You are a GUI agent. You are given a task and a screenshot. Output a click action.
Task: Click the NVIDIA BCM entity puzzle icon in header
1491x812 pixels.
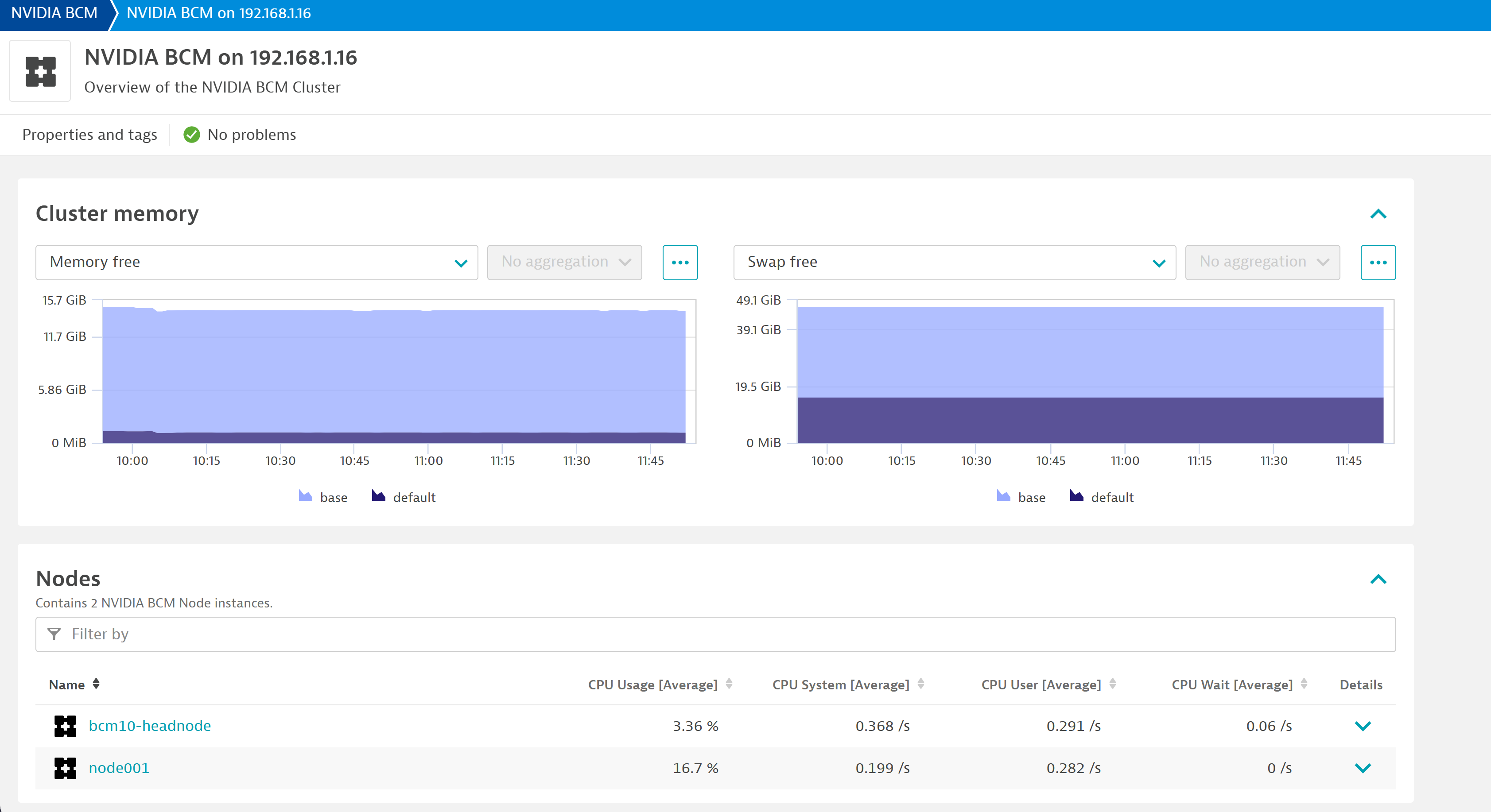click(x=40, y=71)
